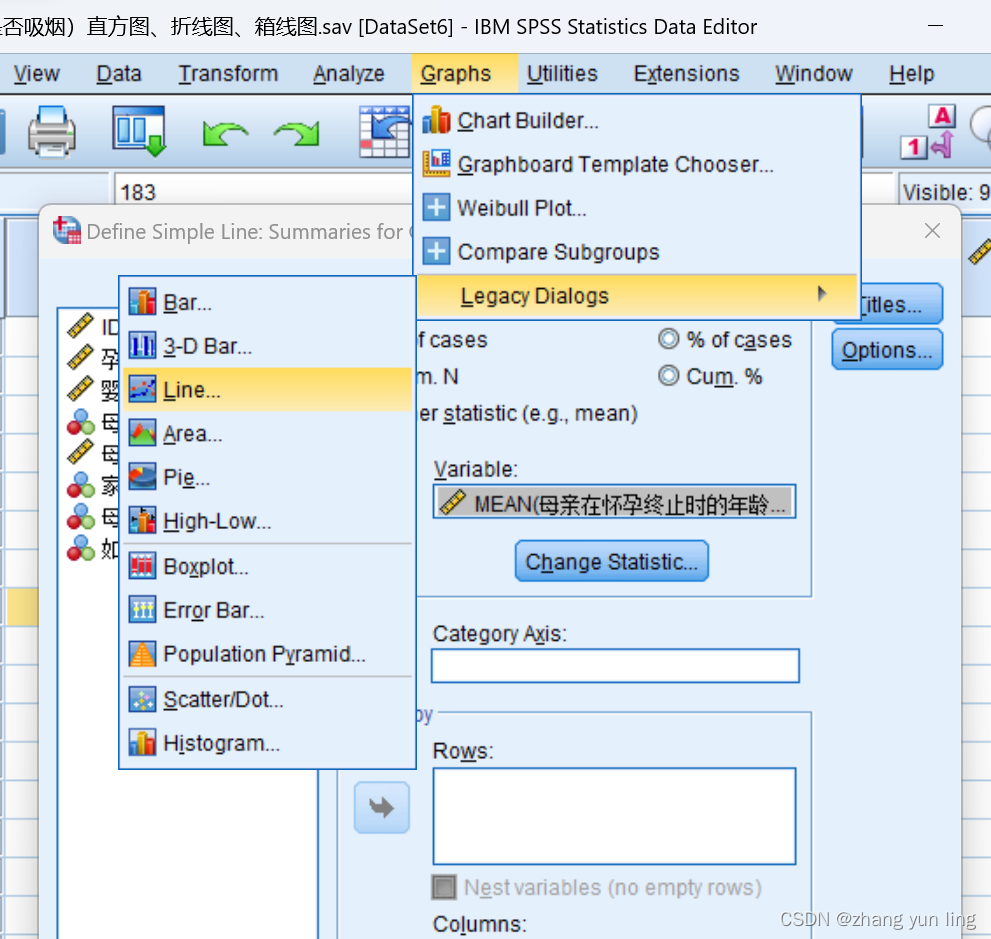991x939 pixels.
Task: Click the Compare Subgroups plus icon
Action: point(436,251)
